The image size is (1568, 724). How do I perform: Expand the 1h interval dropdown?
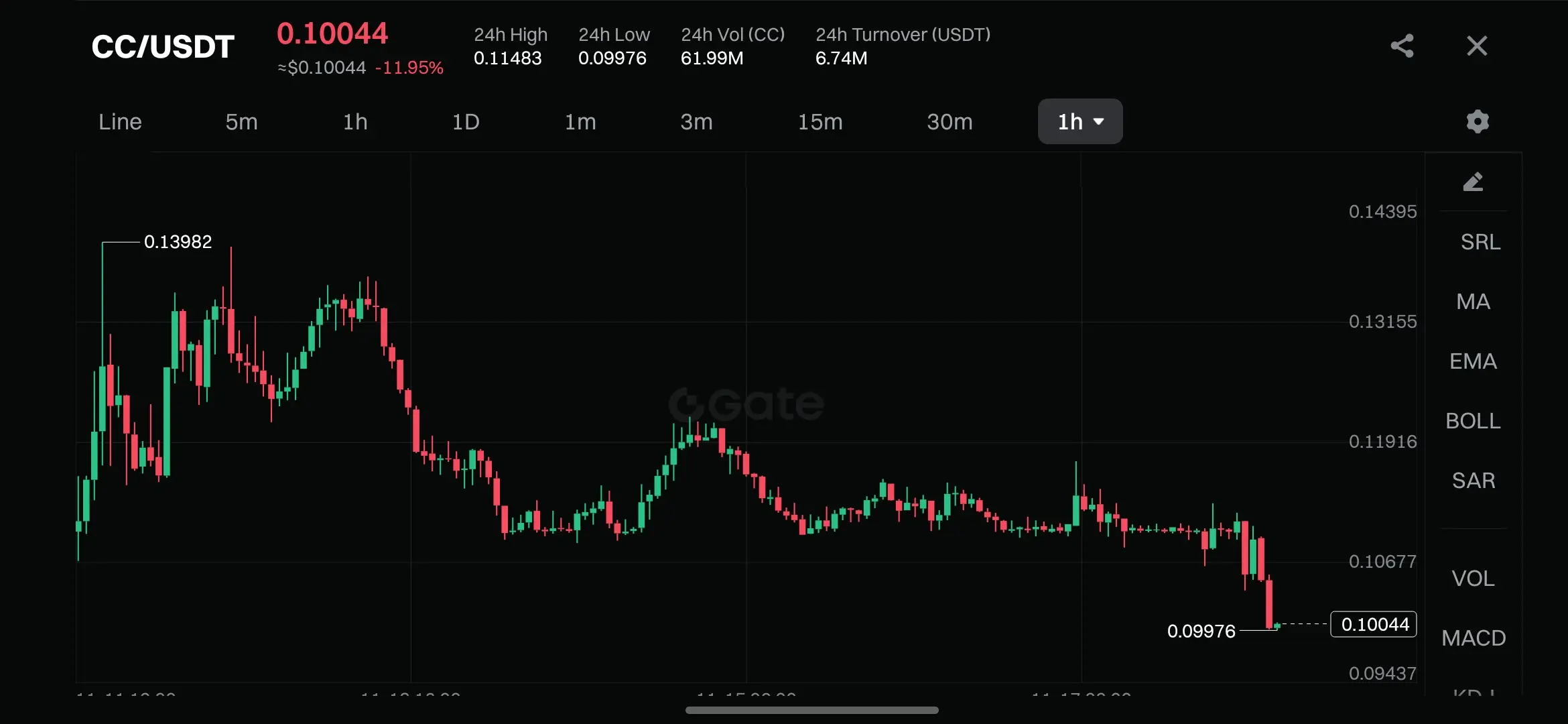click(x=1080, y=121)
